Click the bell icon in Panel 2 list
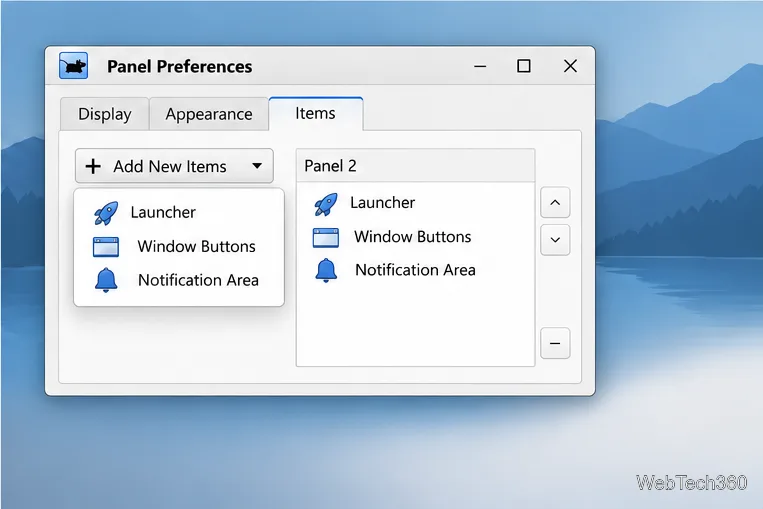The height and width of the screenshot is (509, 763). tap(326, 270)
